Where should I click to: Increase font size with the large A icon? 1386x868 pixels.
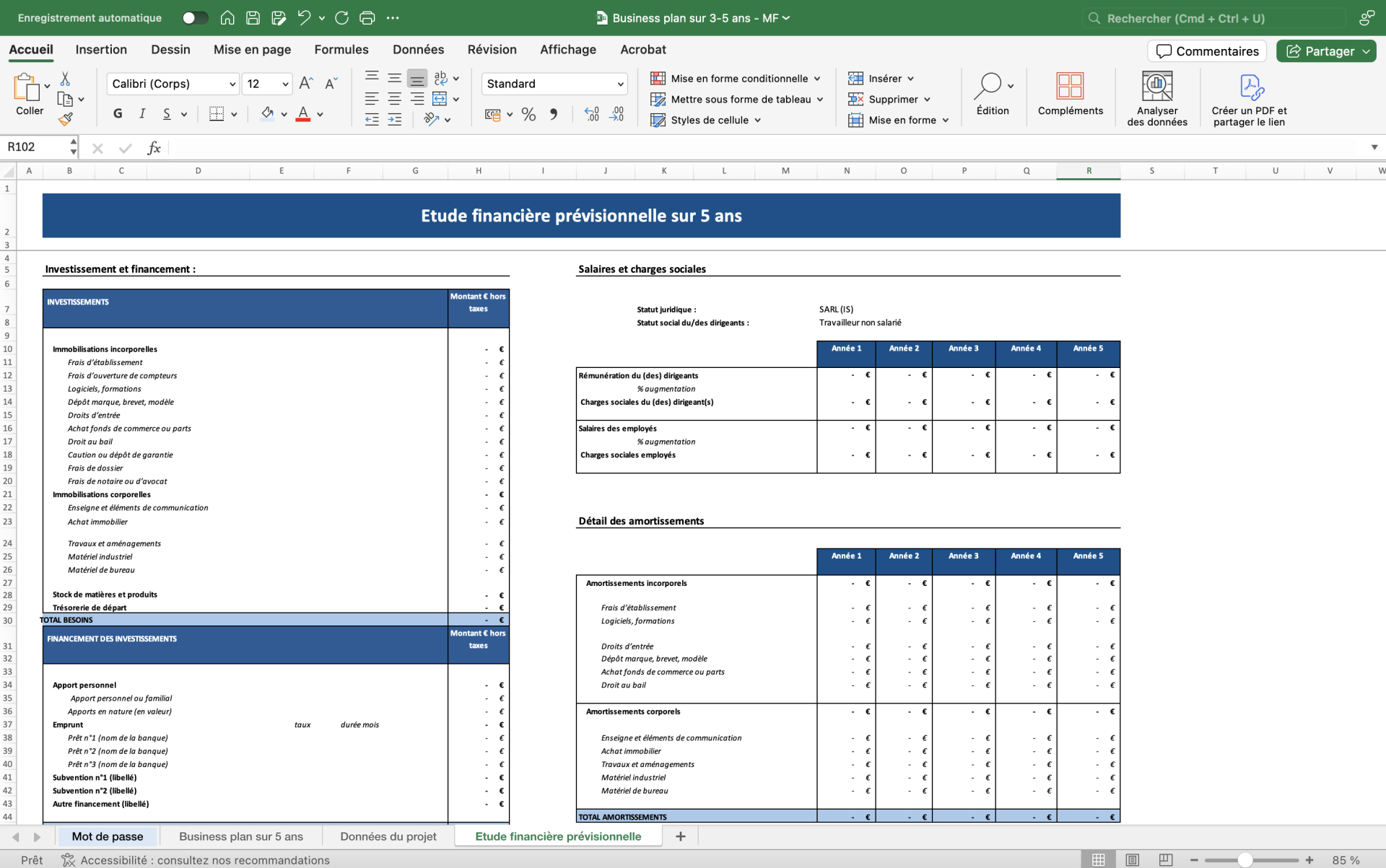(306, 84)
